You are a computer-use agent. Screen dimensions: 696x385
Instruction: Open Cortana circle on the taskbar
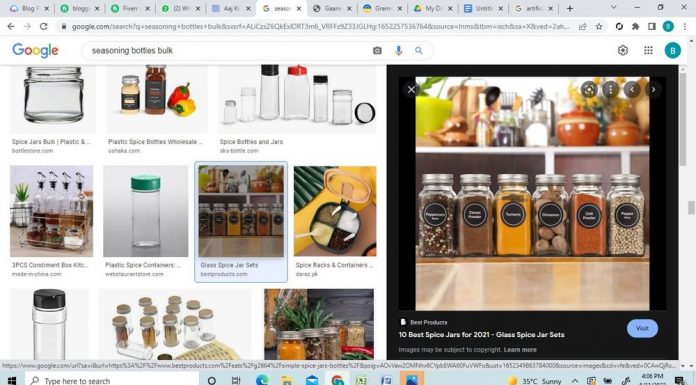[212, 381]
